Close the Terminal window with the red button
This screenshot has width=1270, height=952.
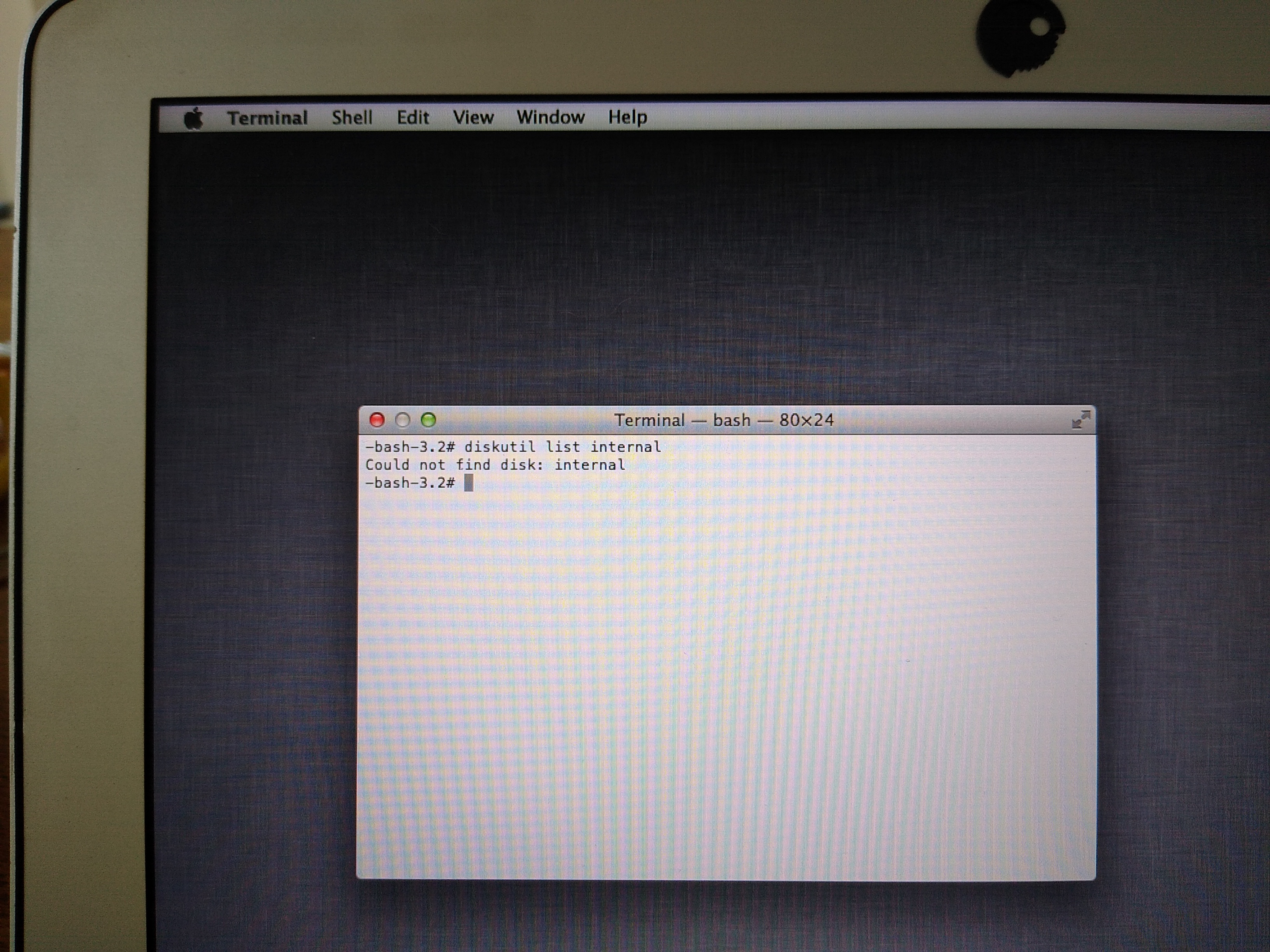[377, 420]
